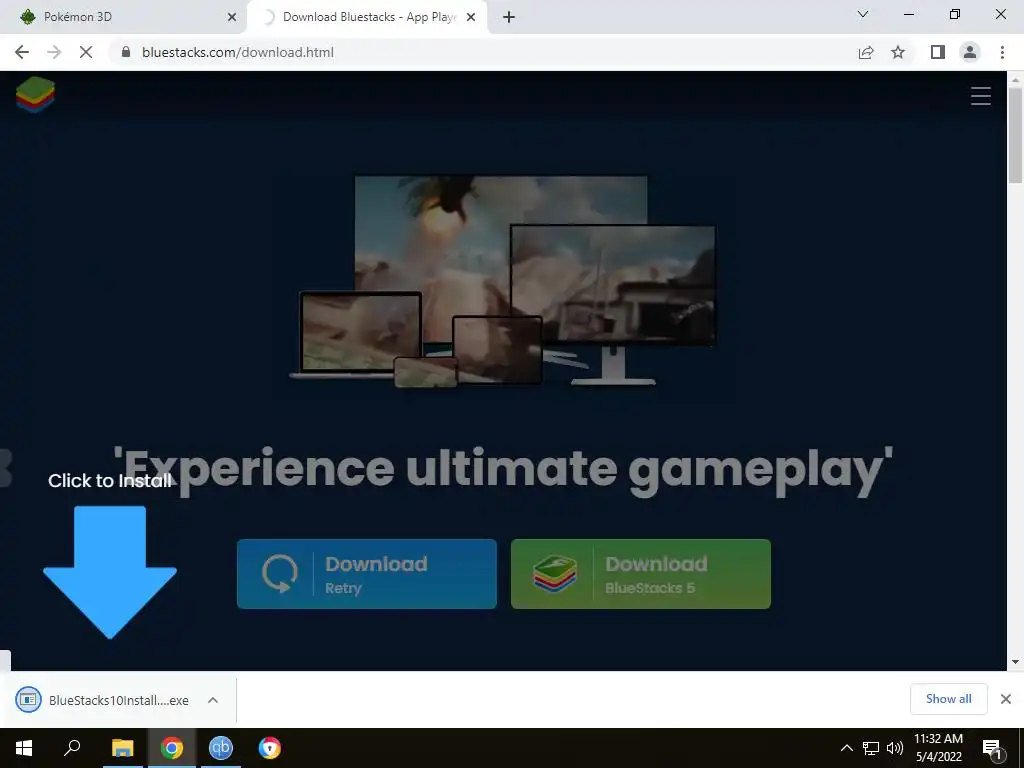This screenshot has height=768, width=1024.
Task: Open the notification center icon
Action: coord(993,748)
